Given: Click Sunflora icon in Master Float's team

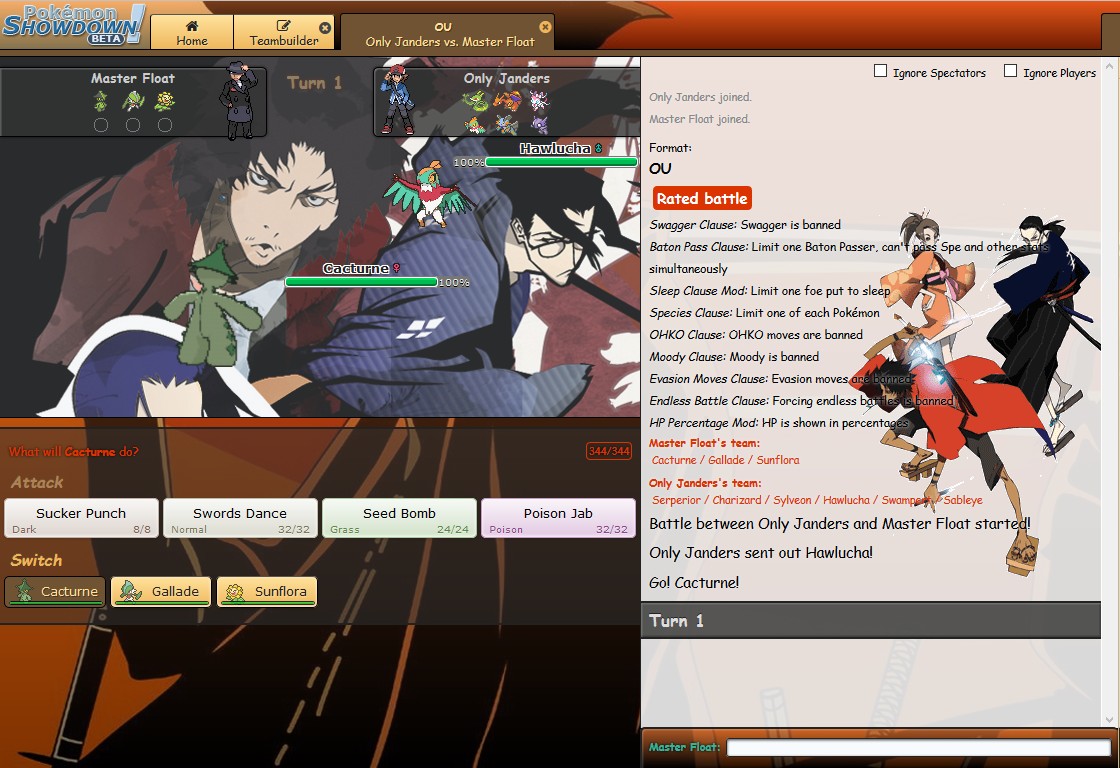Looking at the screenshot, I should [165, 101].
